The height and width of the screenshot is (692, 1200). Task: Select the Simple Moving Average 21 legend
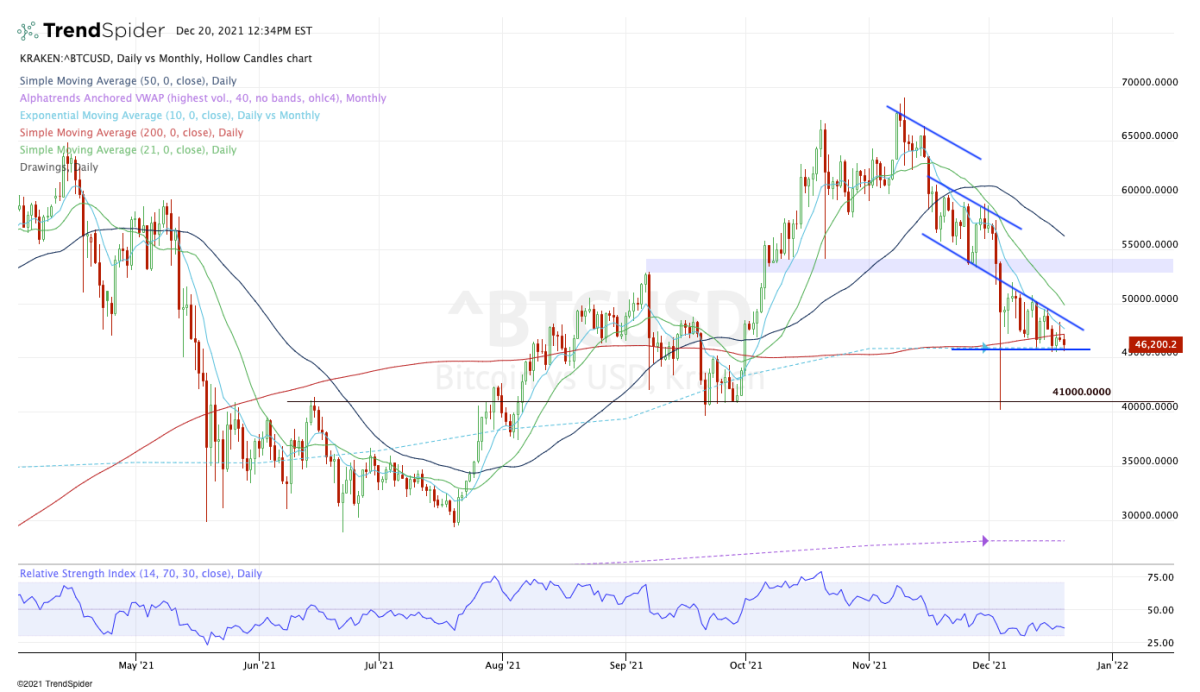[x=128, y=149]
